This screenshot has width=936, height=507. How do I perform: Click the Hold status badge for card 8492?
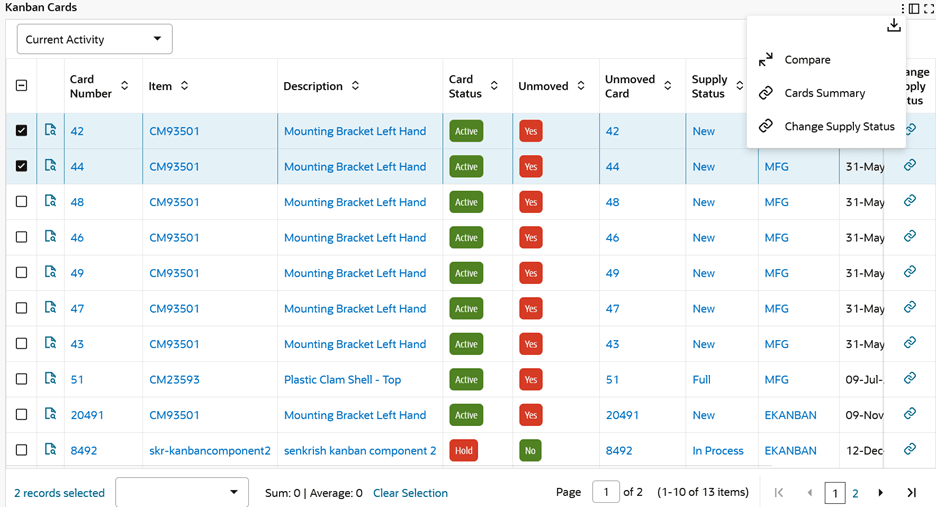464,450
